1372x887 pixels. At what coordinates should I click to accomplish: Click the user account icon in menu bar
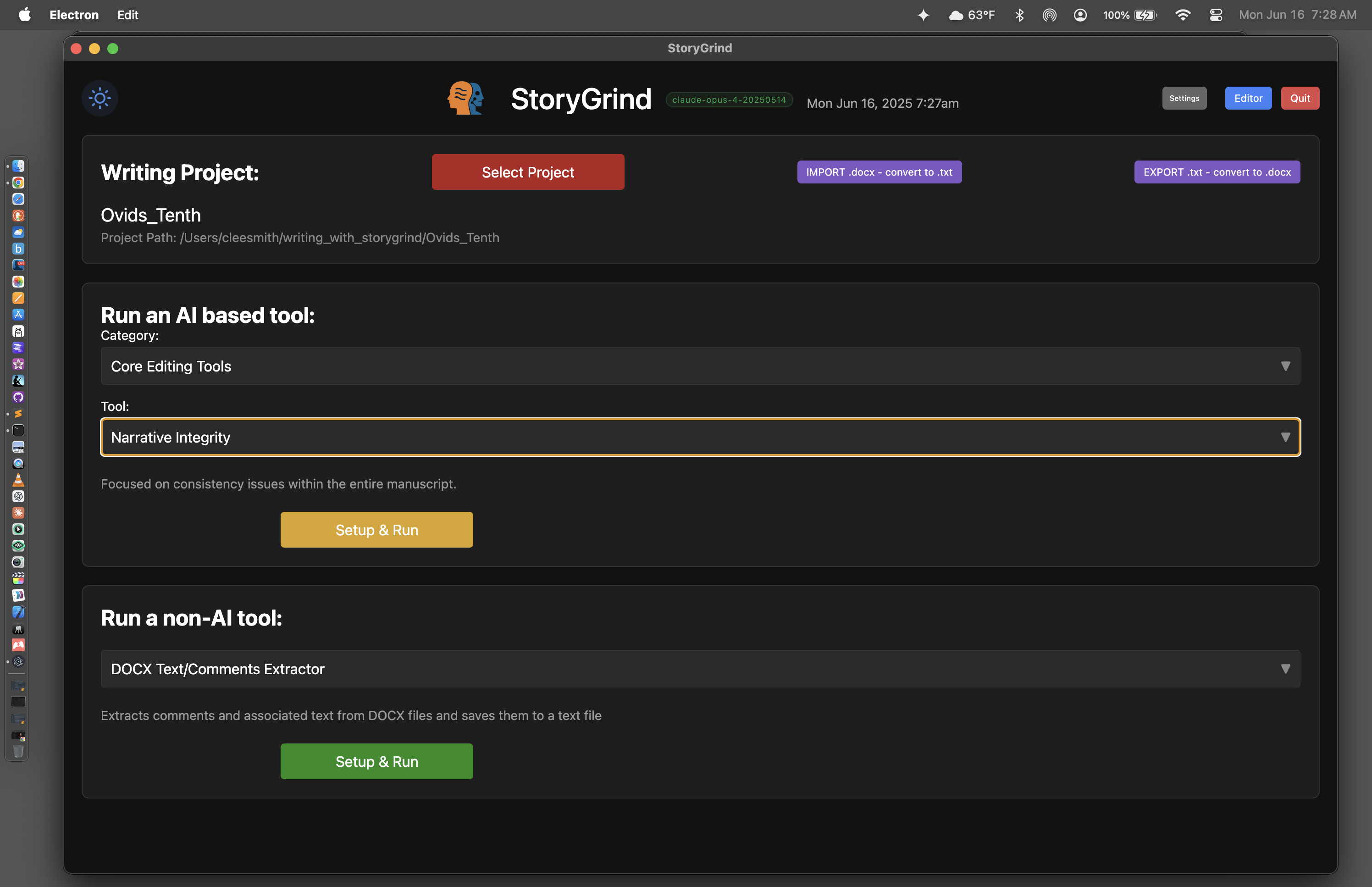pos(1080,15)
